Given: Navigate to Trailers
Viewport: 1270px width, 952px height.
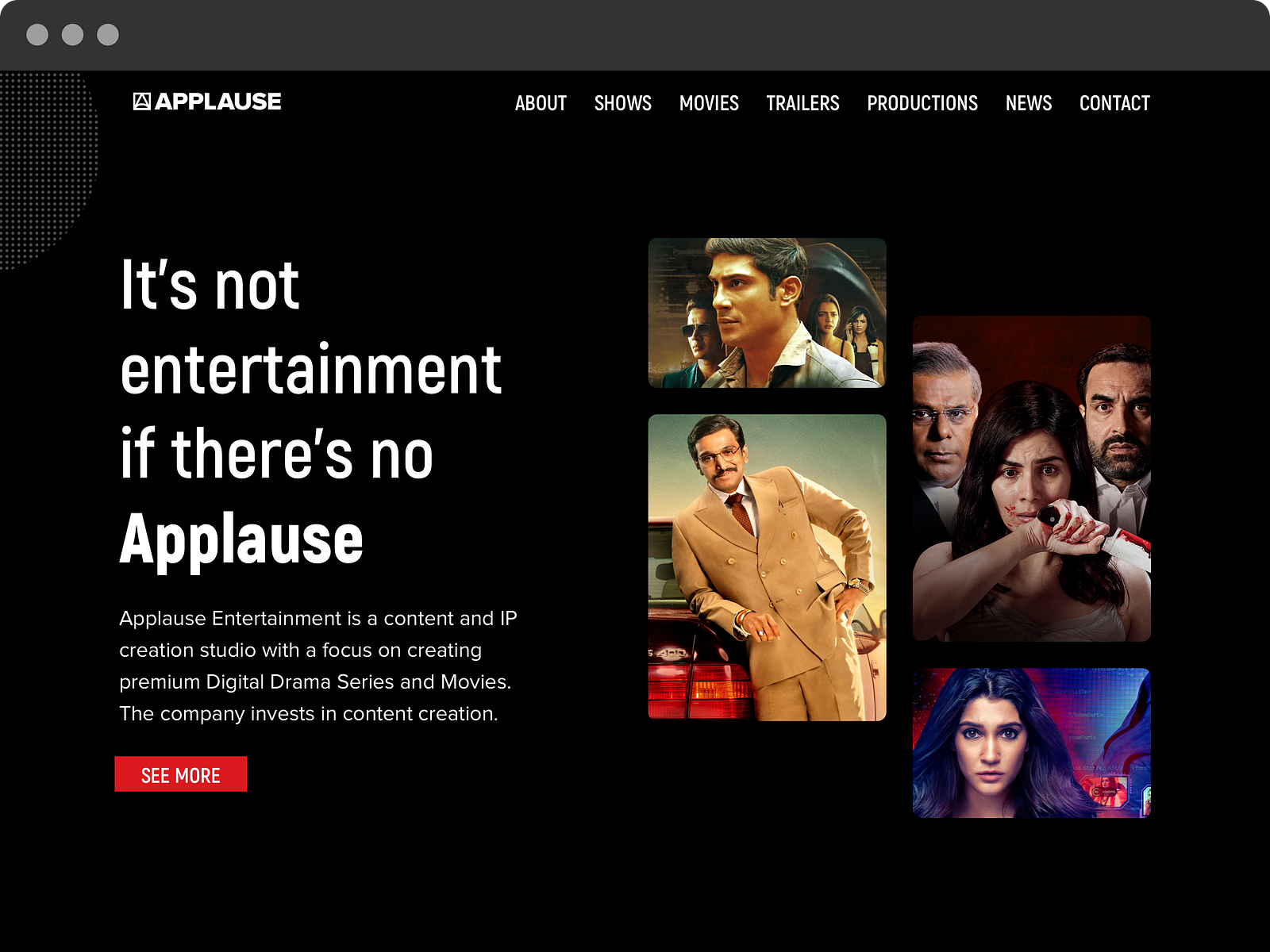Looking at the screenshot, I should (x=802, y=103).
